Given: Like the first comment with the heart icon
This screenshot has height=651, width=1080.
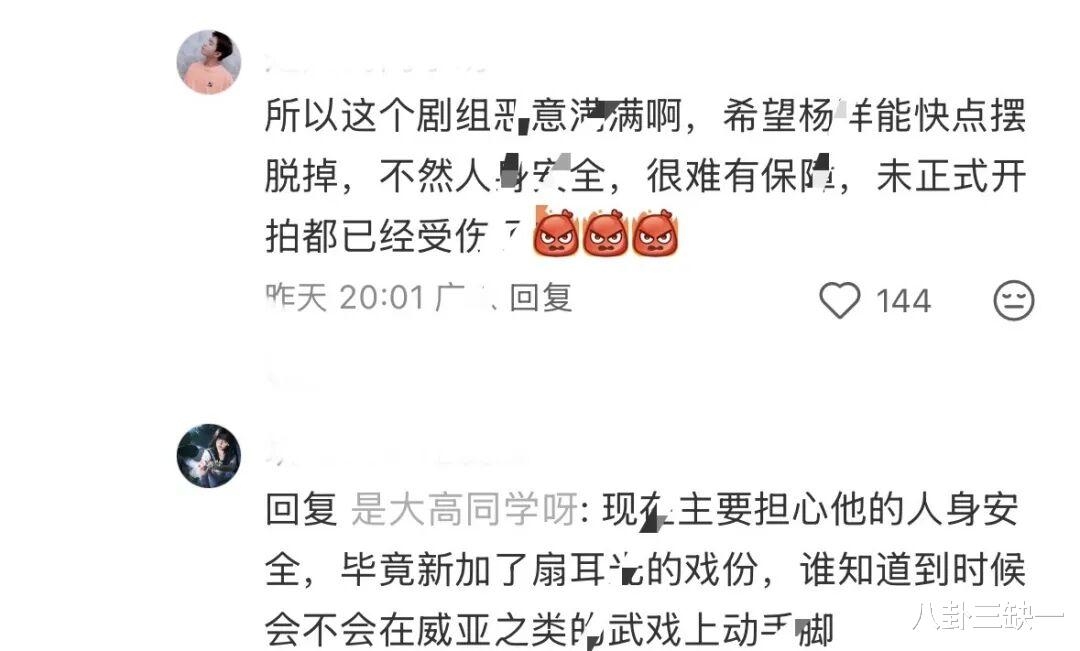Looking at the screenshot, I should click(x=840, y=300).
